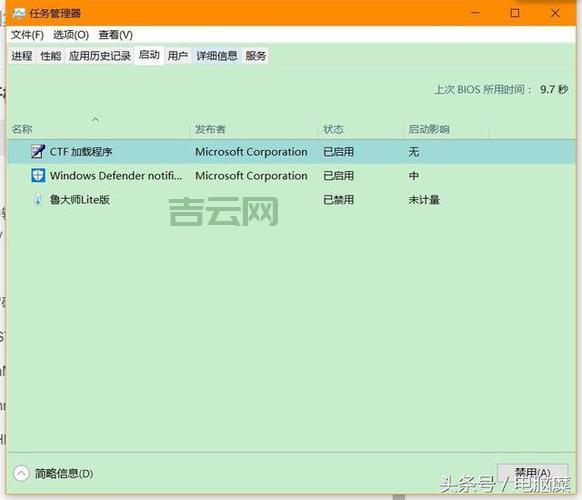Switch to the 应用历史记录 tab
582x500 pixels.
(99, 56)
